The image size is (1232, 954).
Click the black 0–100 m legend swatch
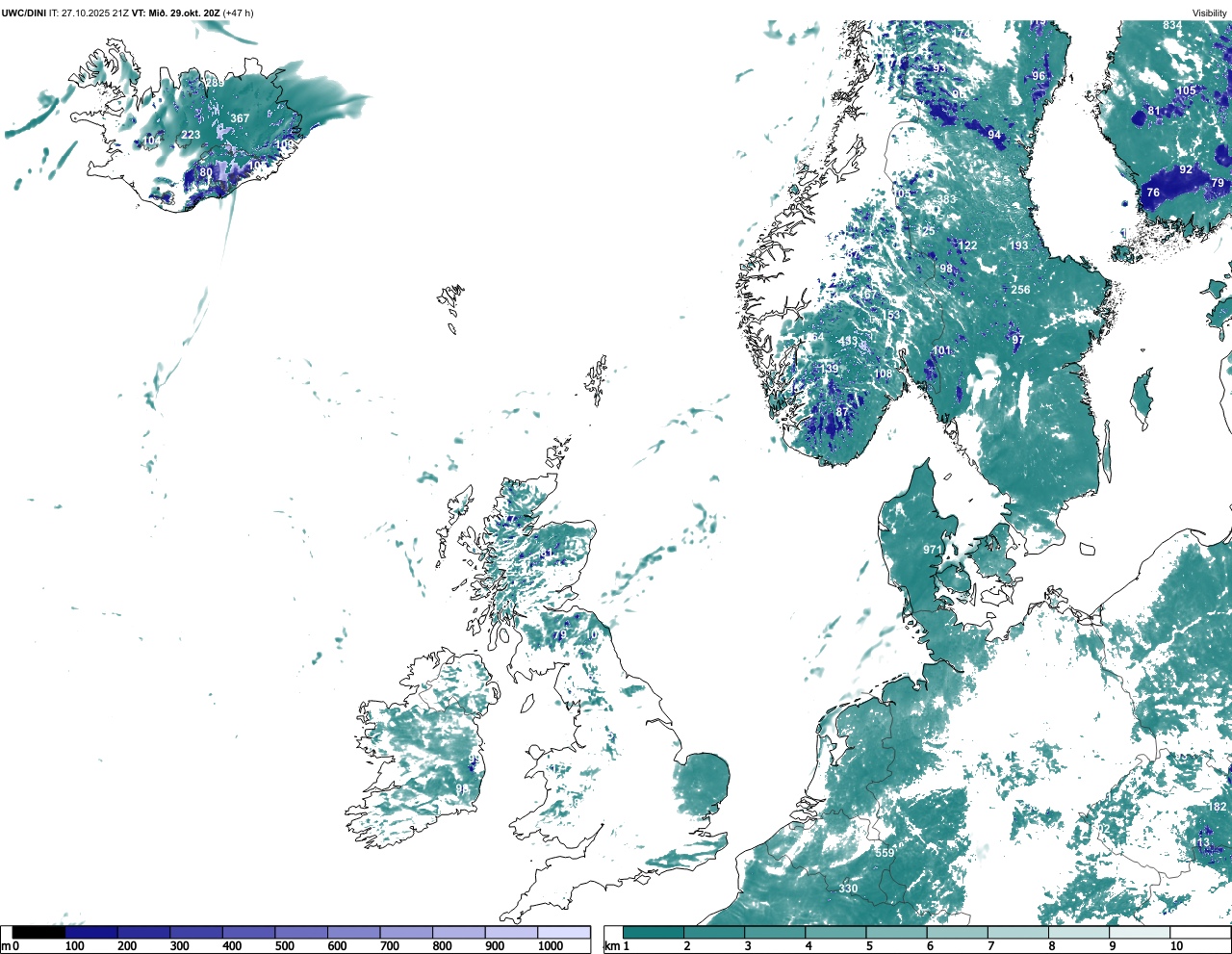coord(38,932)
